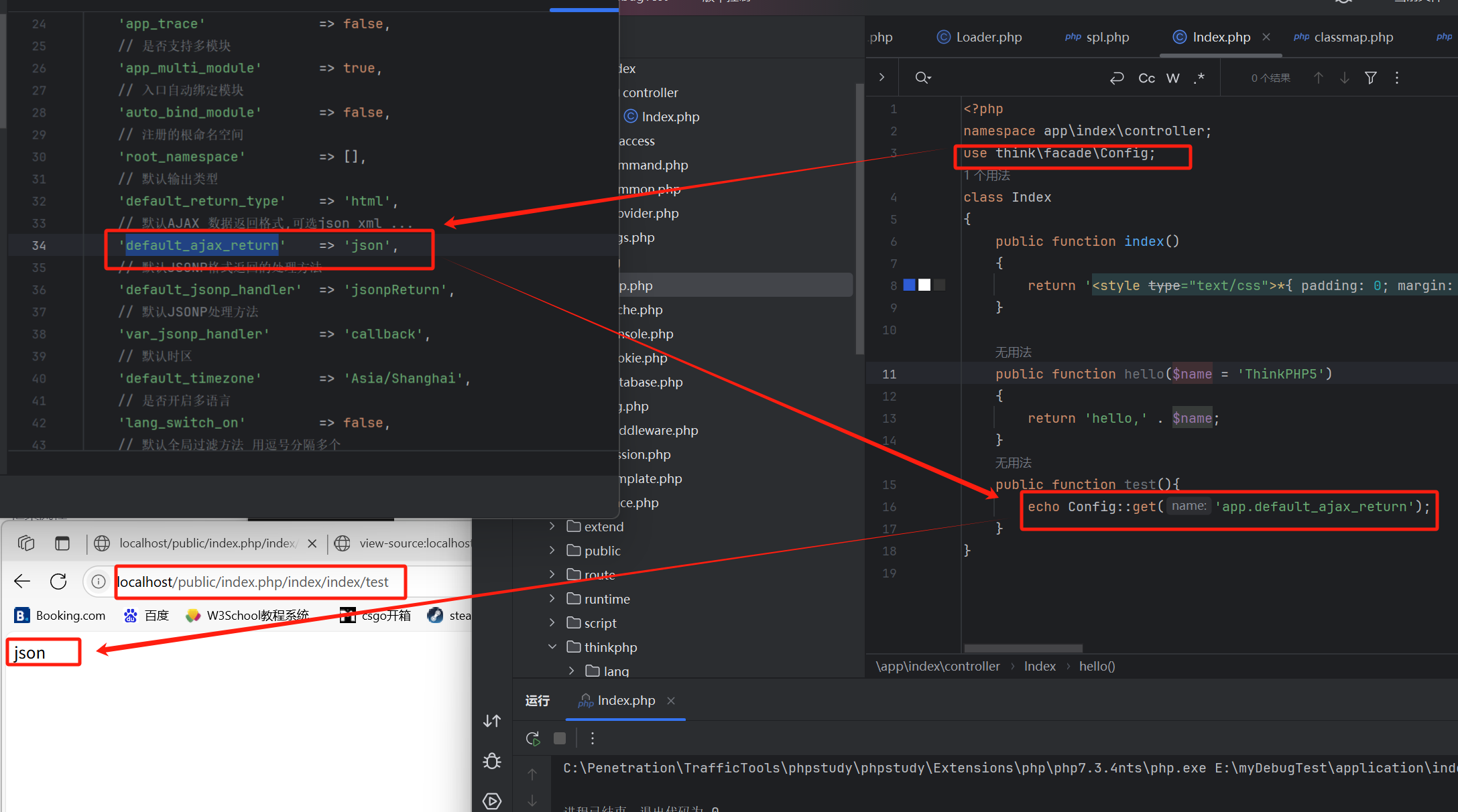Expand the runtime folder

(552, 599)
